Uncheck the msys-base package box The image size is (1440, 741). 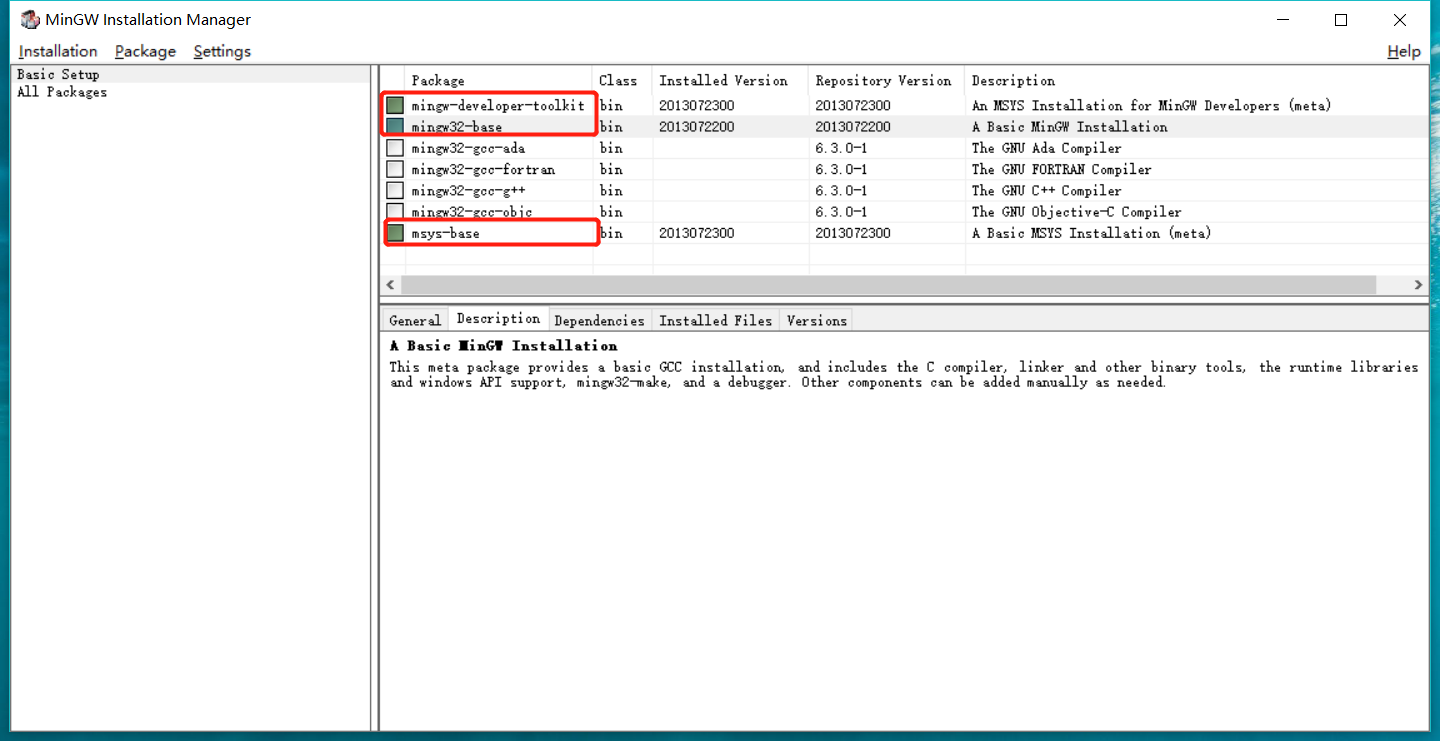pos(394,232)
